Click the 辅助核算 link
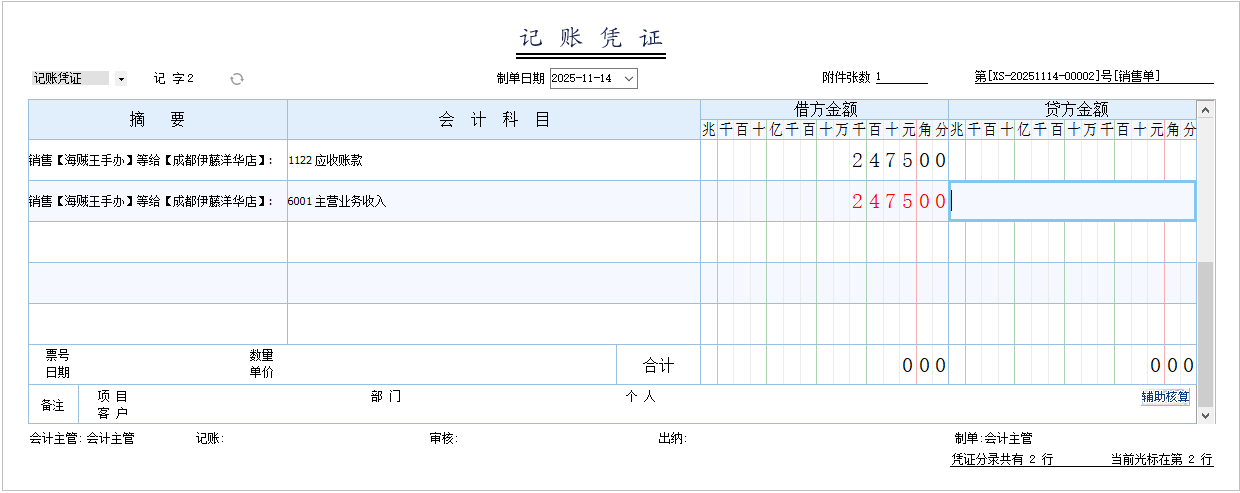This screenshot has height=493, width=1240. 1165,397
